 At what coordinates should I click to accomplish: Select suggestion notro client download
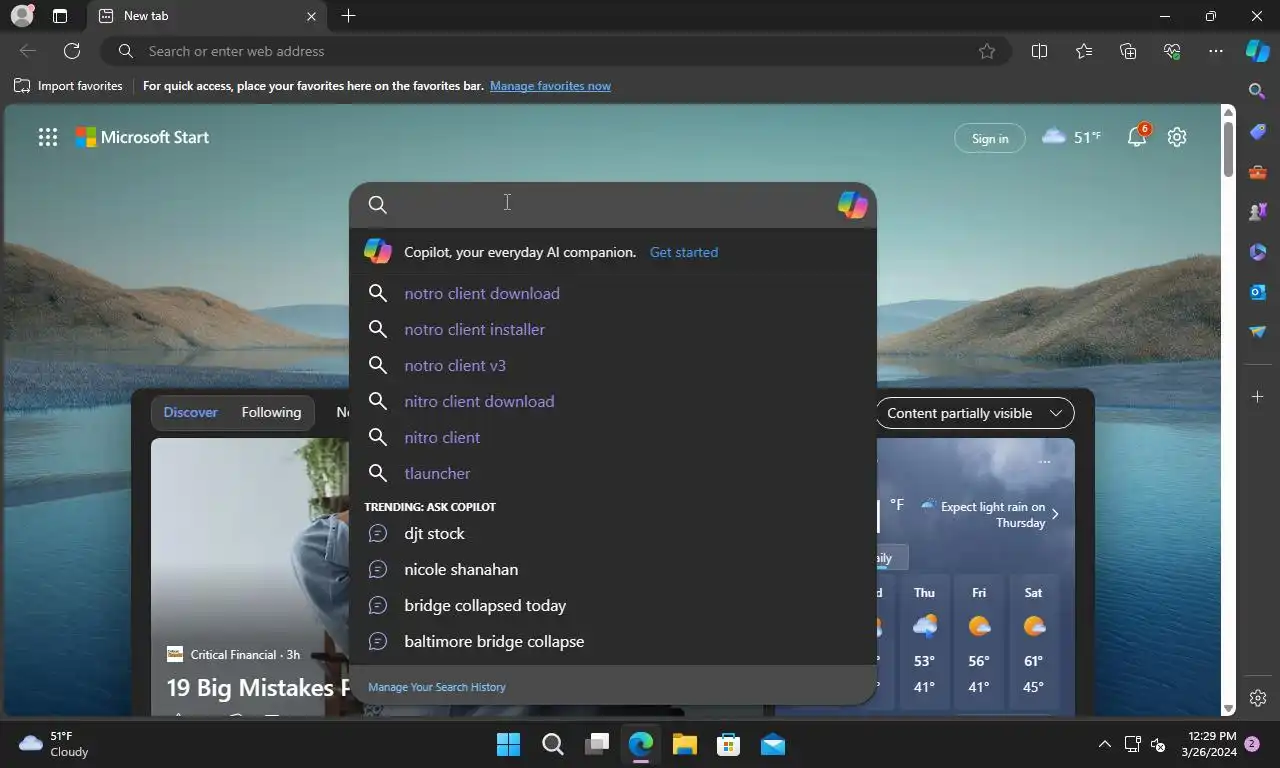coord(612,293)
